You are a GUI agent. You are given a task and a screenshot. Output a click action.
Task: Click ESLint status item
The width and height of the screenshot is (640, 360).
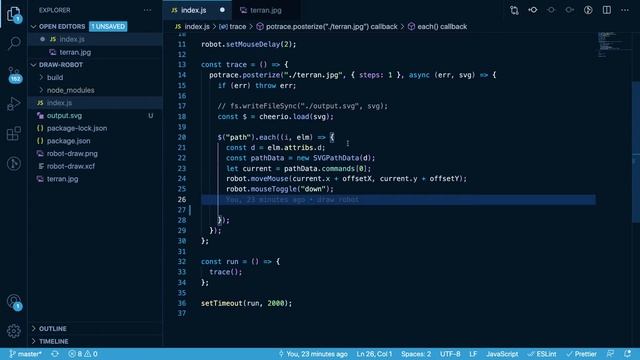542,354
